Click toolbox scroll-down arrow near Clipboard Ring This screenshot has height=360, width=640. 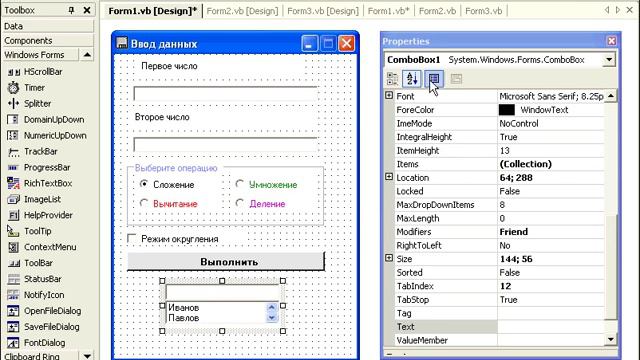click(x=87, y=356)
